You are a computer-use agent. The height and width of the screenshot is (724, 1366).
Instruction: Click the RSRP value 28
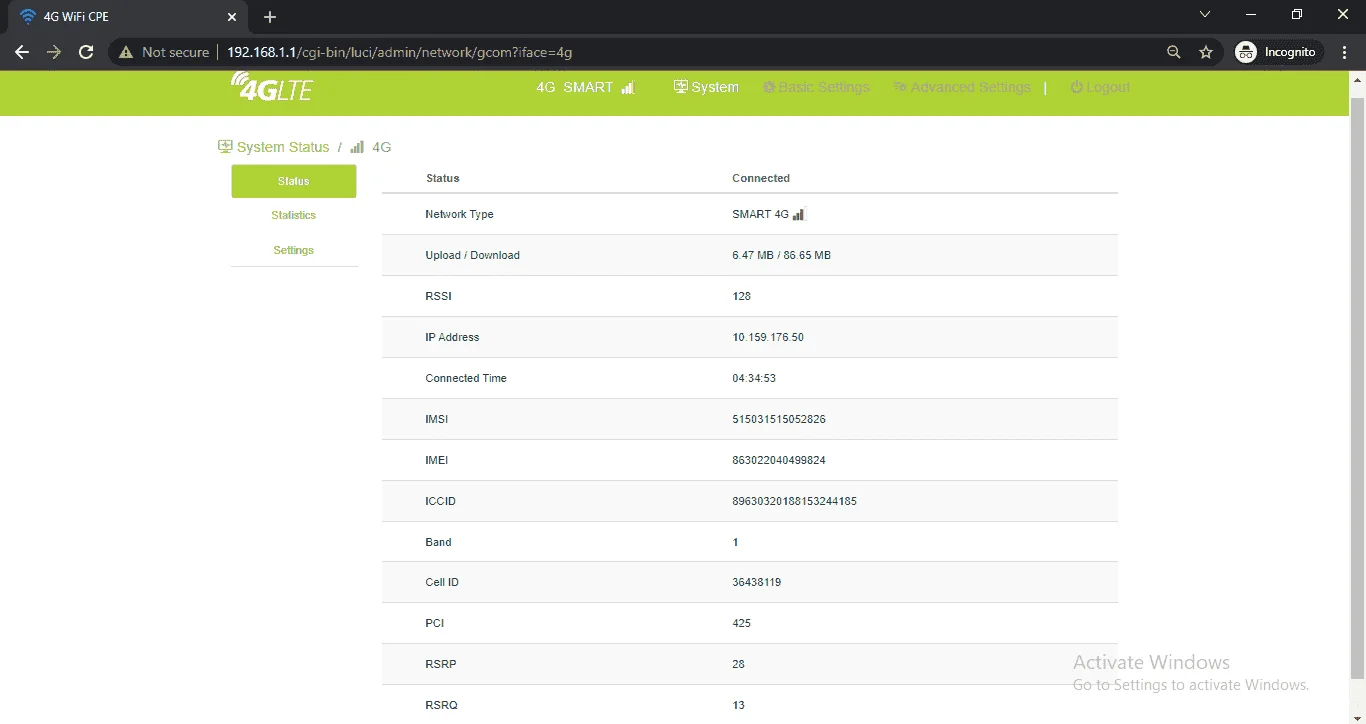pos(738,664)
